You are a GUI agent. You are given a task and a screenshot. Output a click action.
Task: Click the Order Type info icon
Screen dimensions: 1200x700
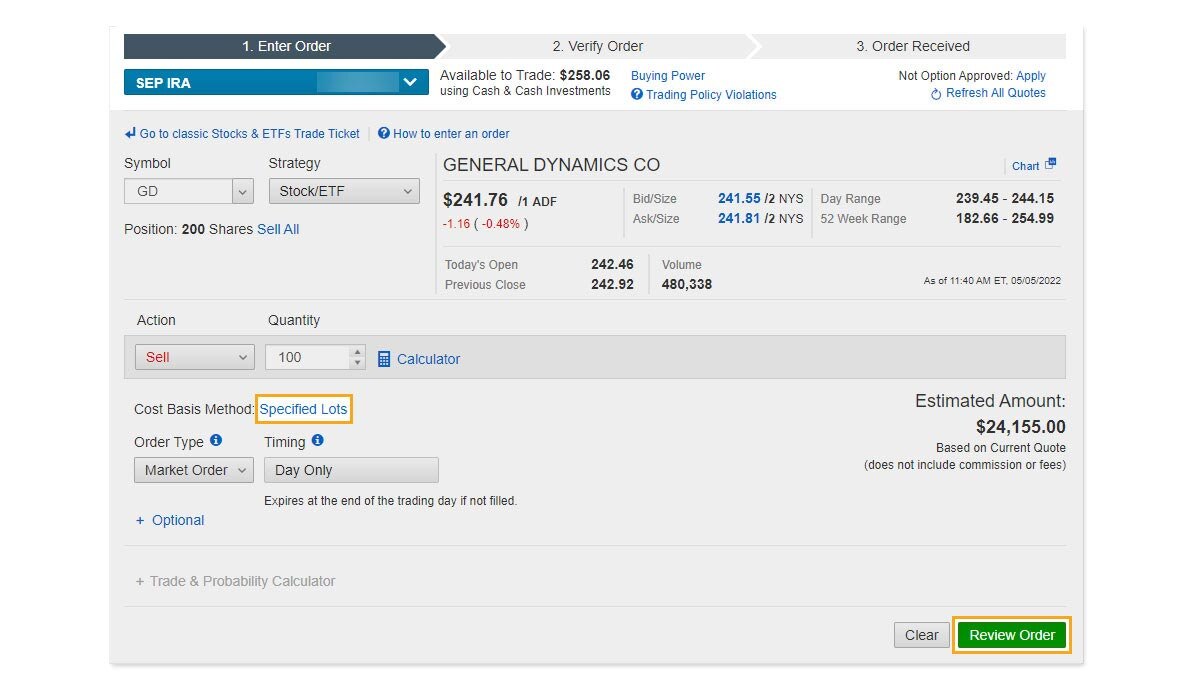[216, 440]
